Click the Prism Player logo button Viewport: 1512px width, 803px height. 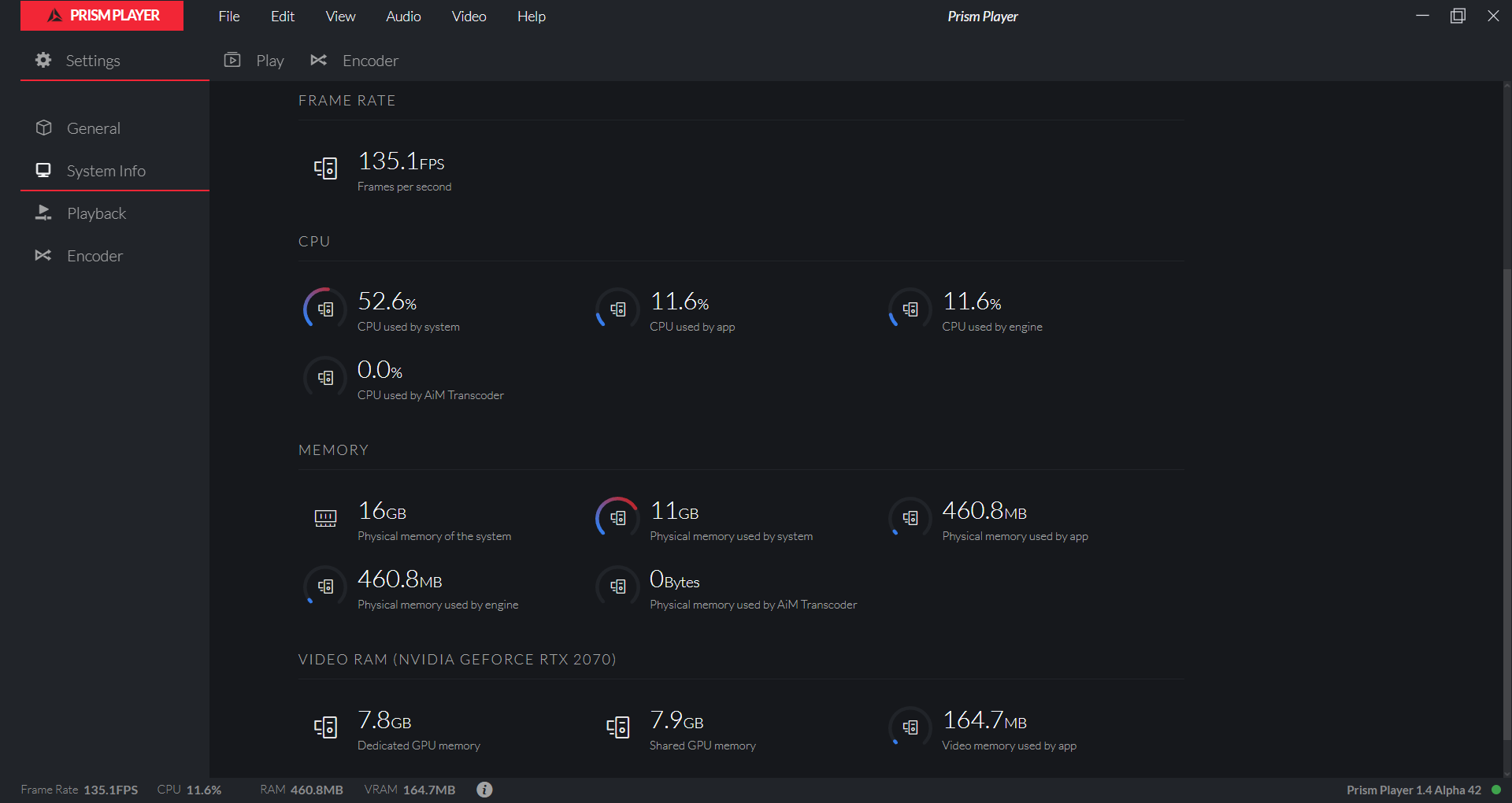pos(102,16)
